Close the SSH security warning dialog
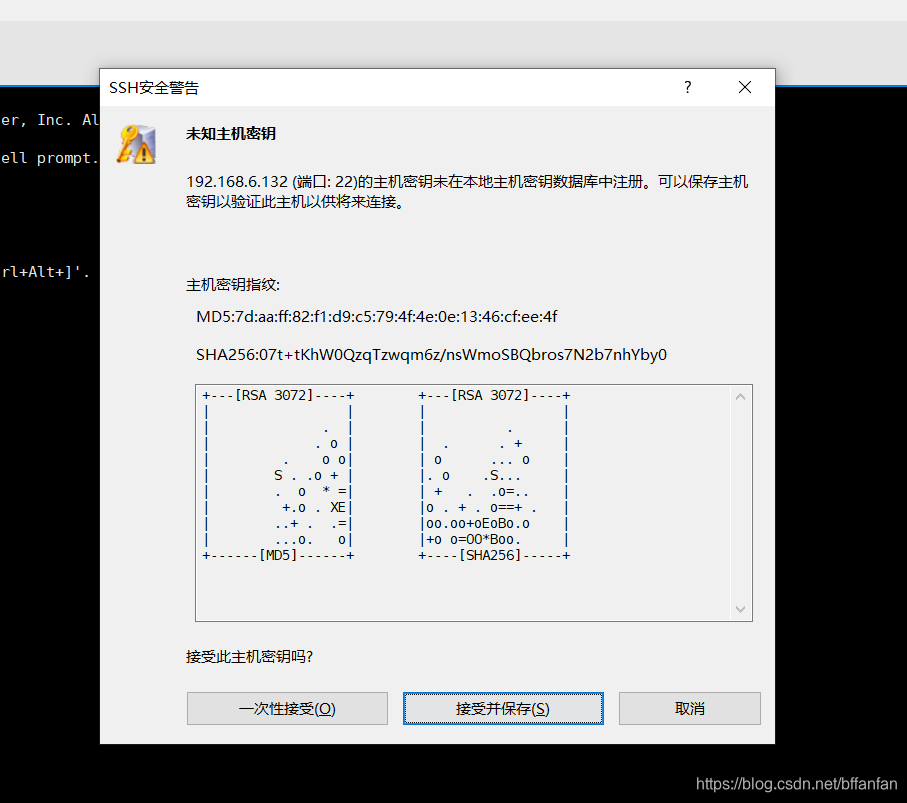Image resolution: width=907 pixels, height=803 pixels. click(x=744, y=87)
